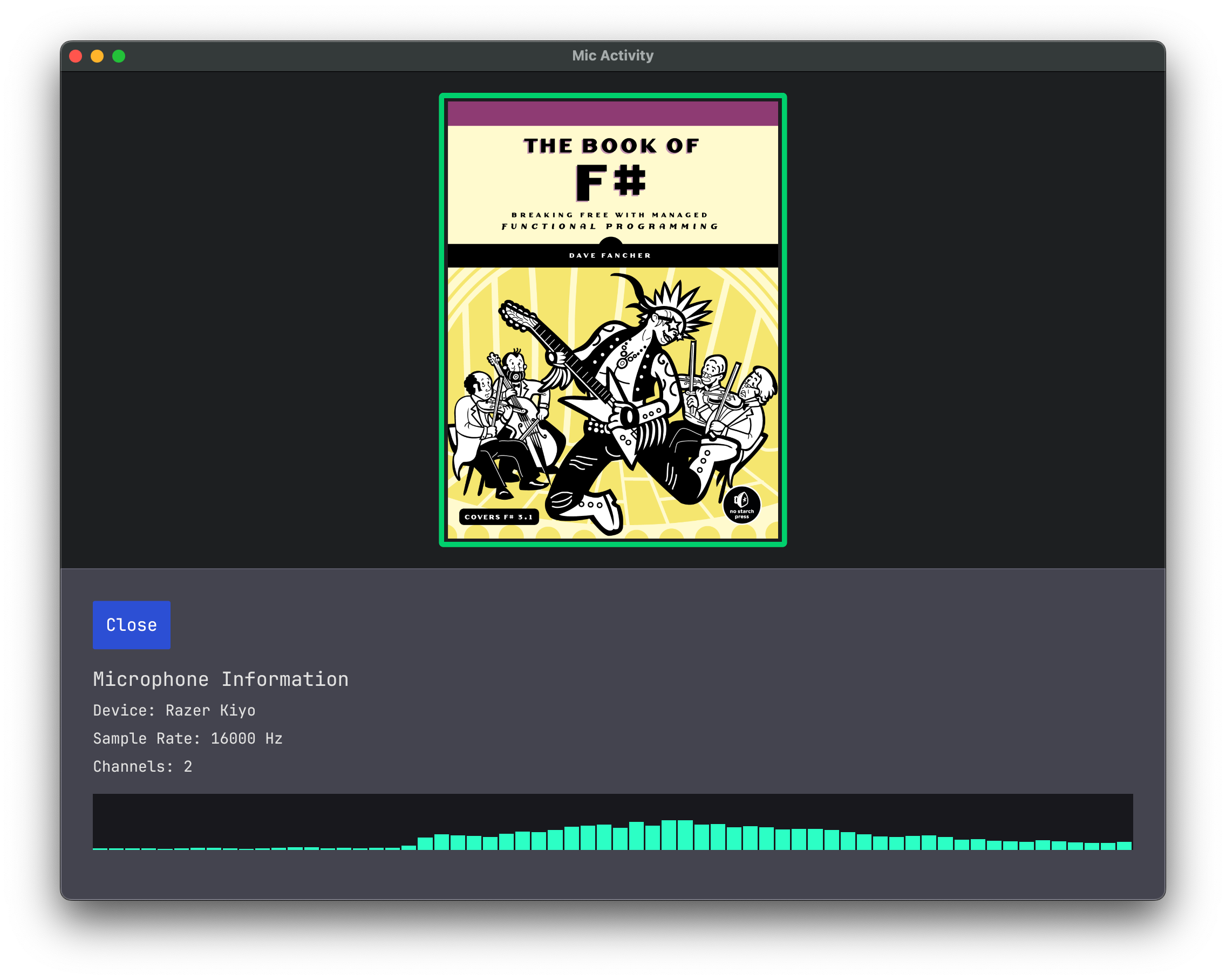Click the 'Channels: 2' line

coord(142,766)
